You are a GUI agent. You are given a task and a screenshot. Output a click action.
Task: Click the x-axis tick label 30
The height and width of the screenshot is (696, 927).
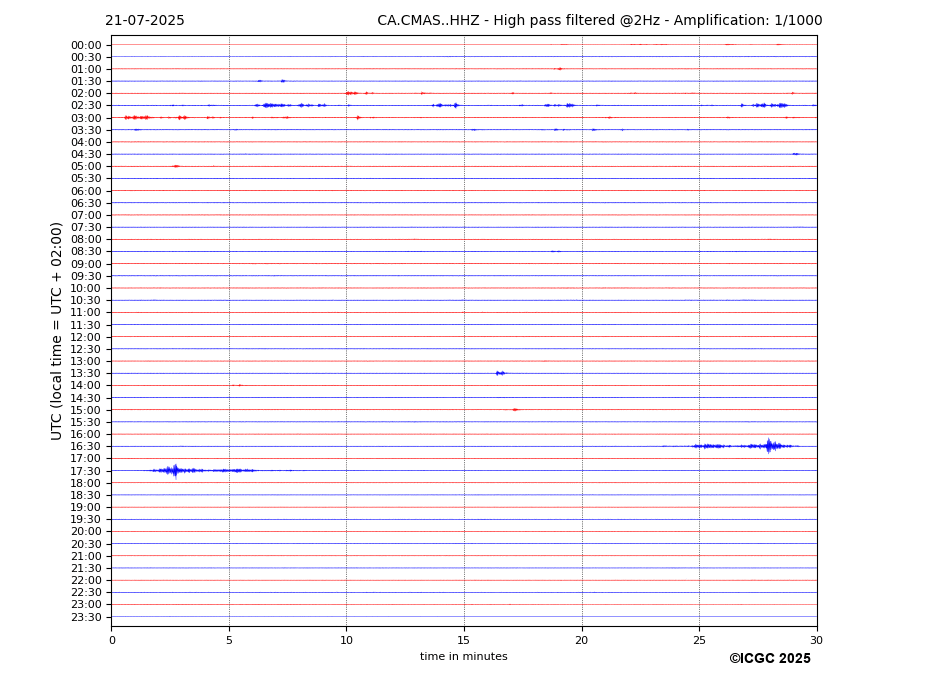pos(816,640)
